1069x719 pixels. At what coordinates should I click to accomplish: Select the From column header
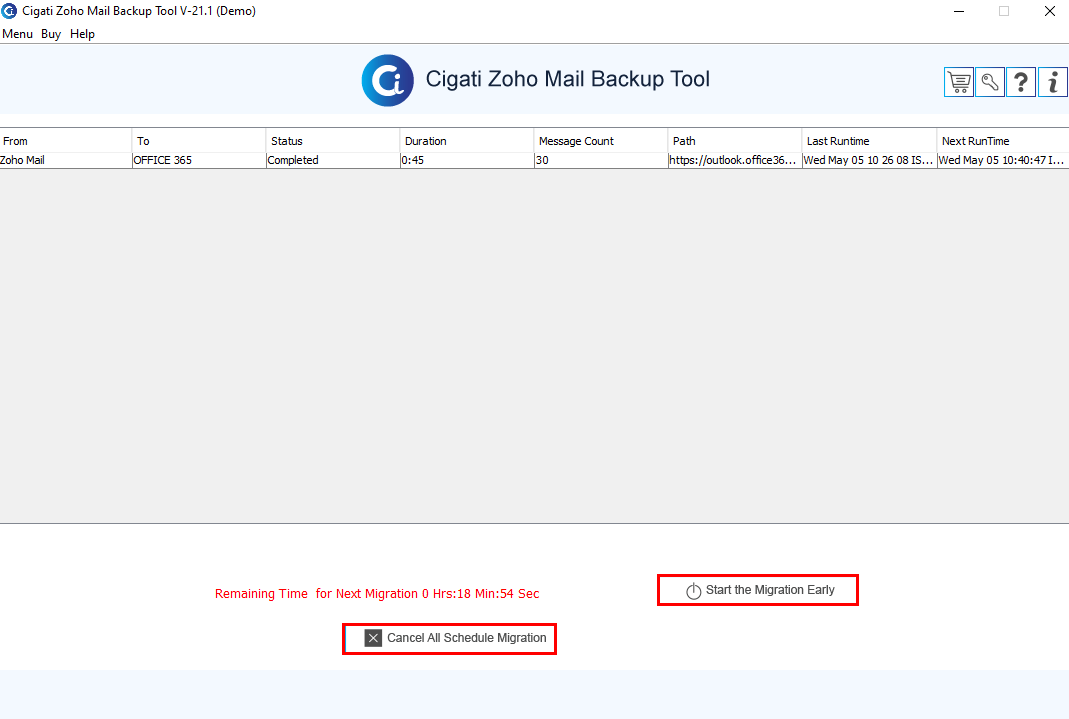(65, 141)
